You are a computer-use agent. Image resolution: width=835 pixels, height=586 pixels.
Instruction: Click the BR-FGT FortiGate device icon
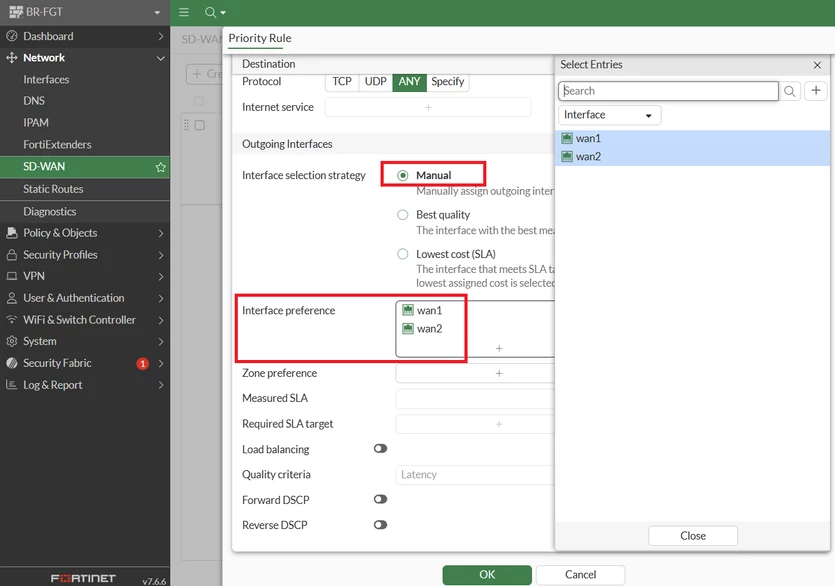tap(15, 12)
